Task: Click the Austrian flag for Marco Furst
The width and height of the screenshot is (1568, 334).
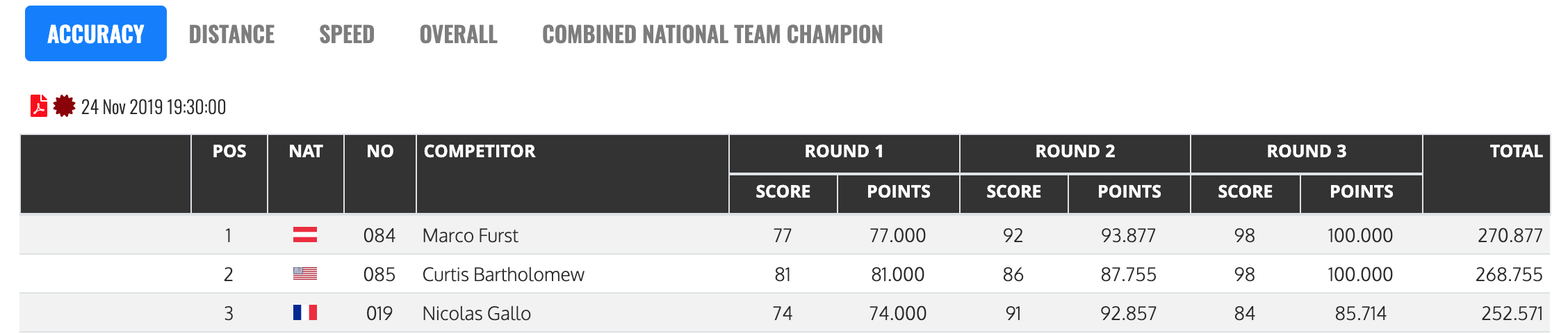Action: tap(305, 235)
